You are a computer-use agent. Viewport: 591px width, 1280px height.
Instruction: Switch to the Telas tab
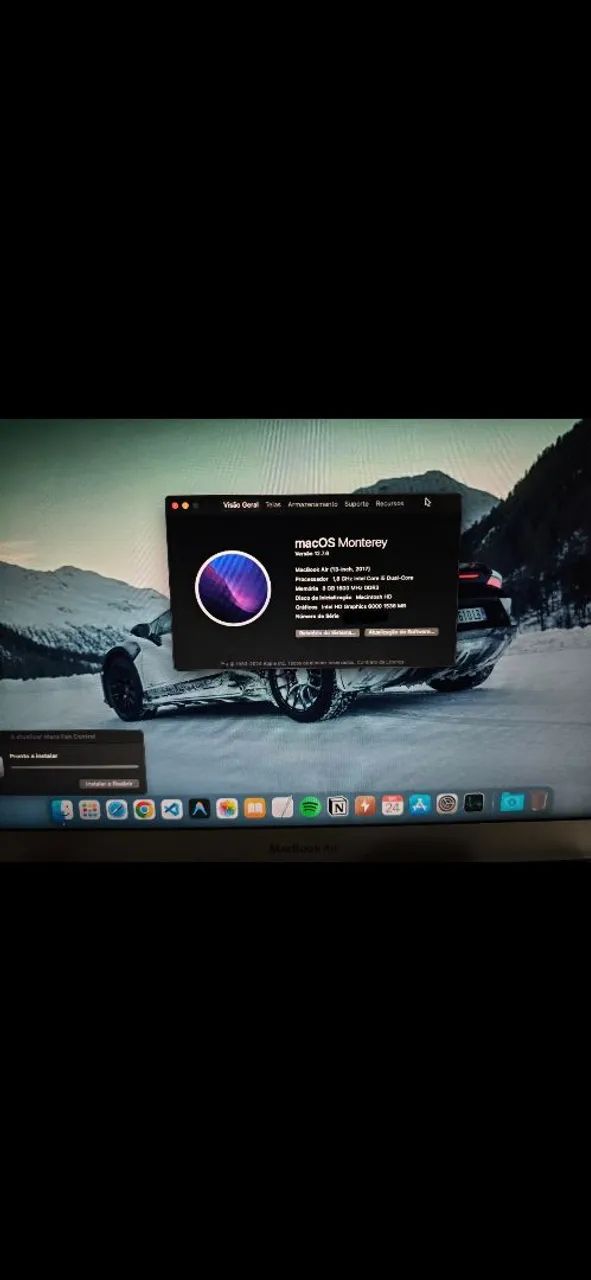click(x=273, y=505)
